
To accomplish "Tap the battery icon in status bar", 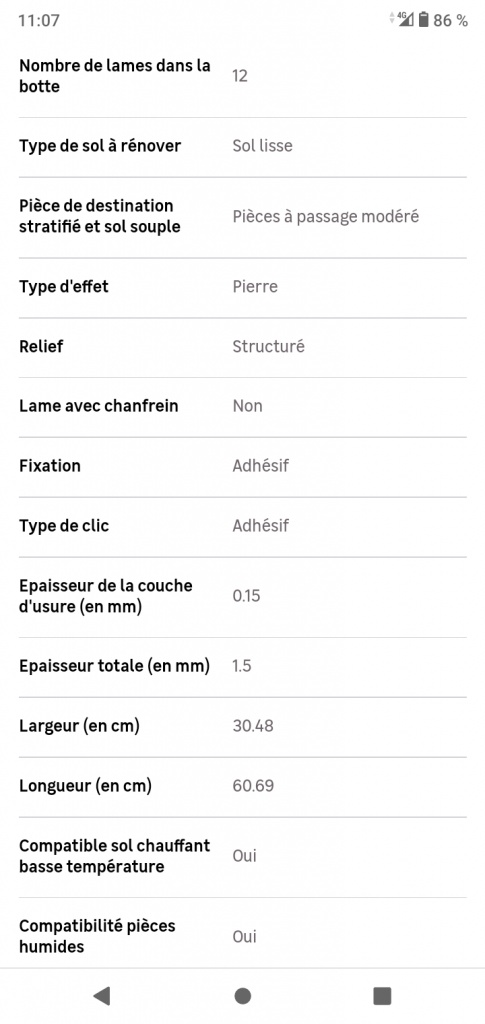I will 424,20.
